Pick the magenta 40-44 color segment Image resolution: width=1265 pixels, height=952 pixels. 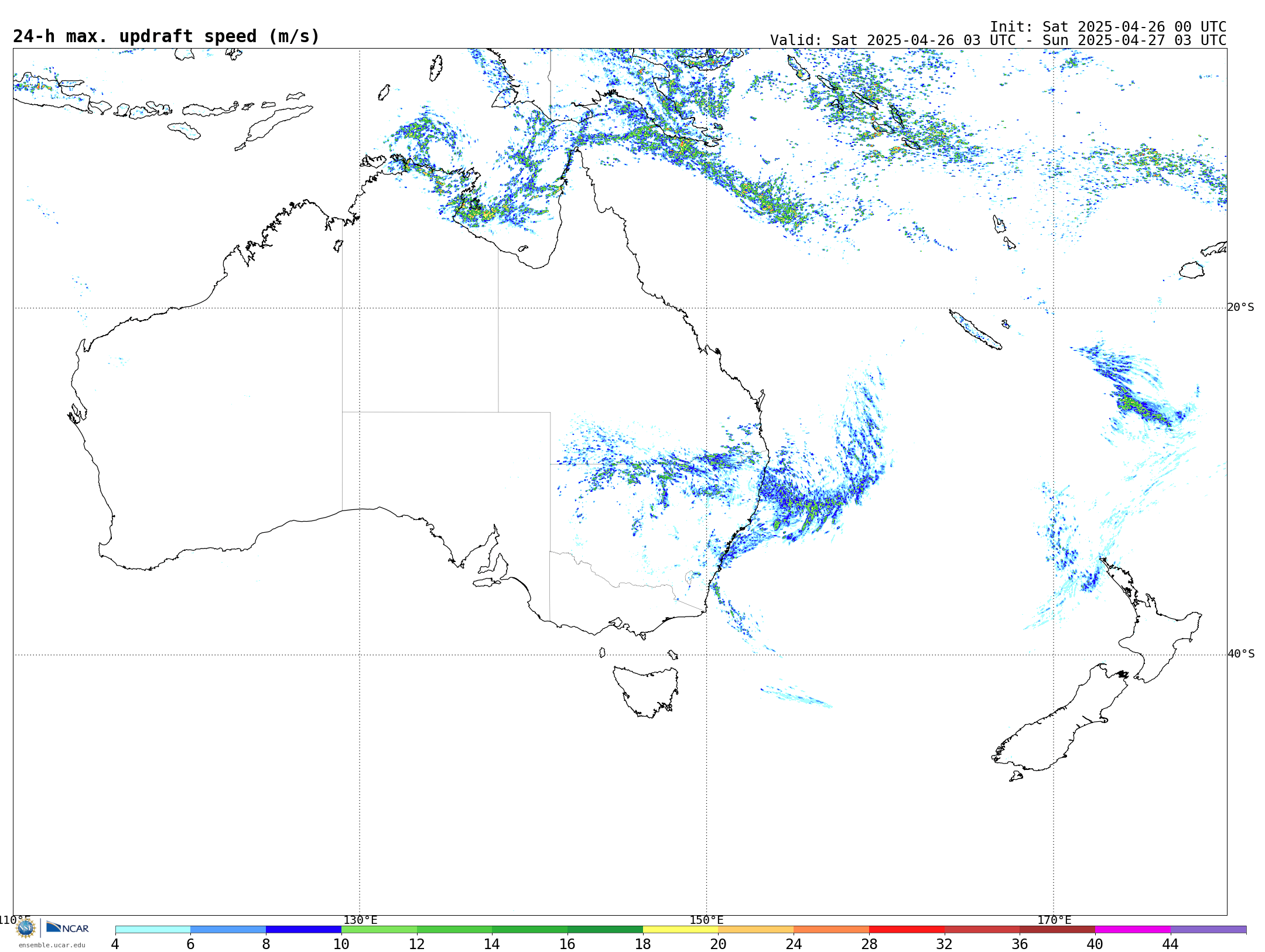pyautogui.click(x=1133, y=930)
